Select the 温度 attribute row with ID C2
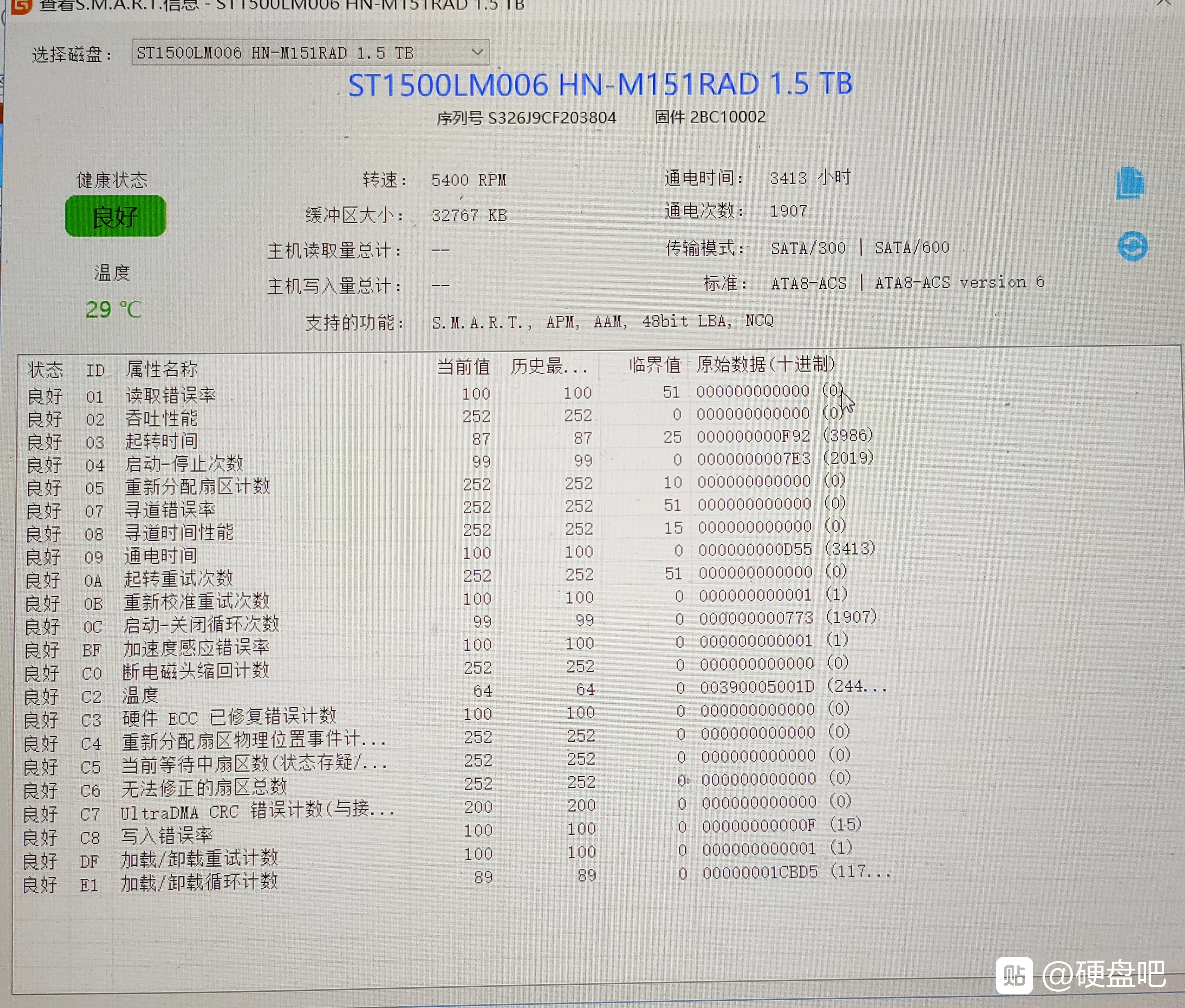The width and height of the screenshot is (1185, 1008). (x=457, y=692)
